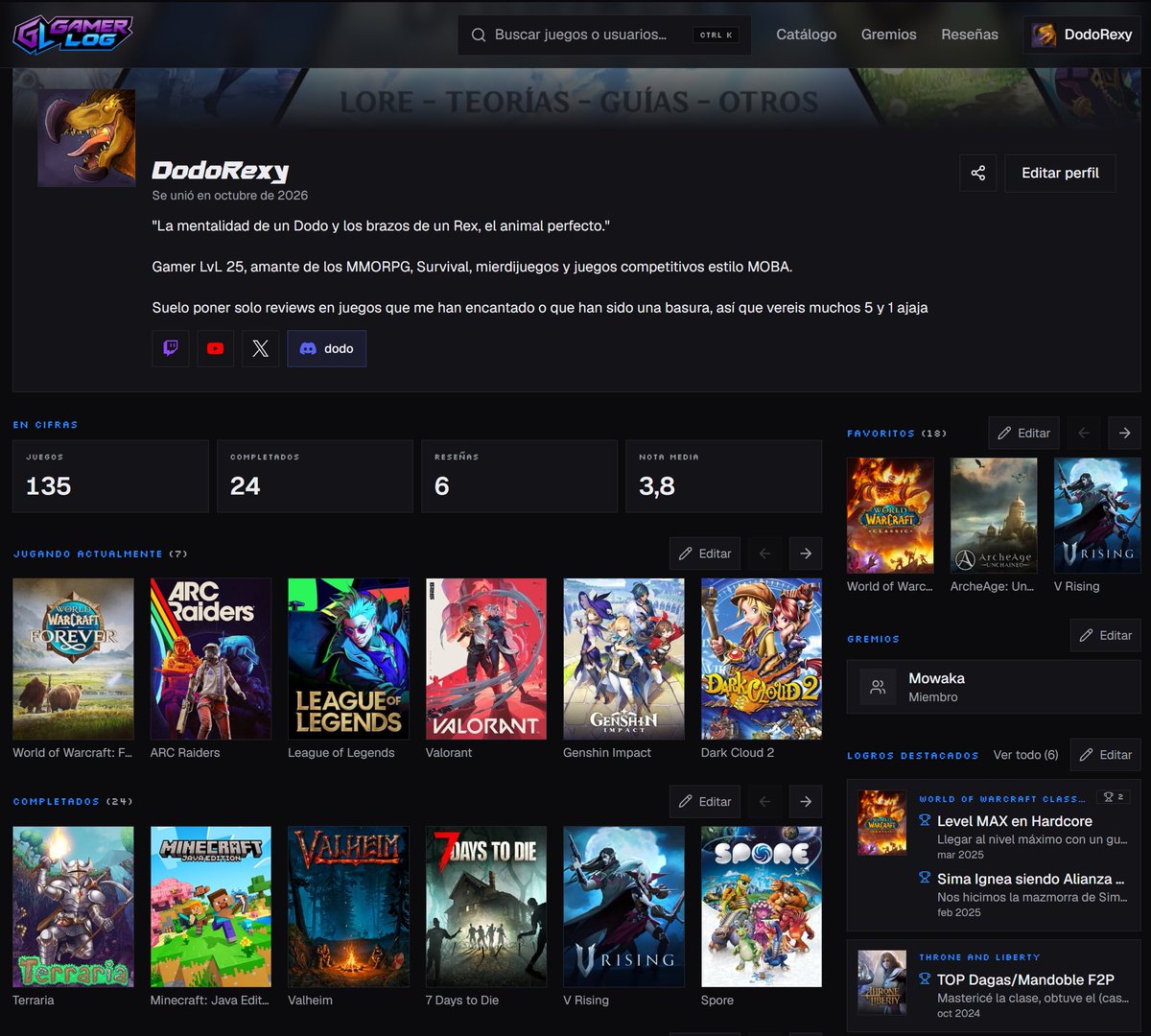Open the Gremios navigation item
This screenshot has width=1151, height=1036.
[889, 35]
